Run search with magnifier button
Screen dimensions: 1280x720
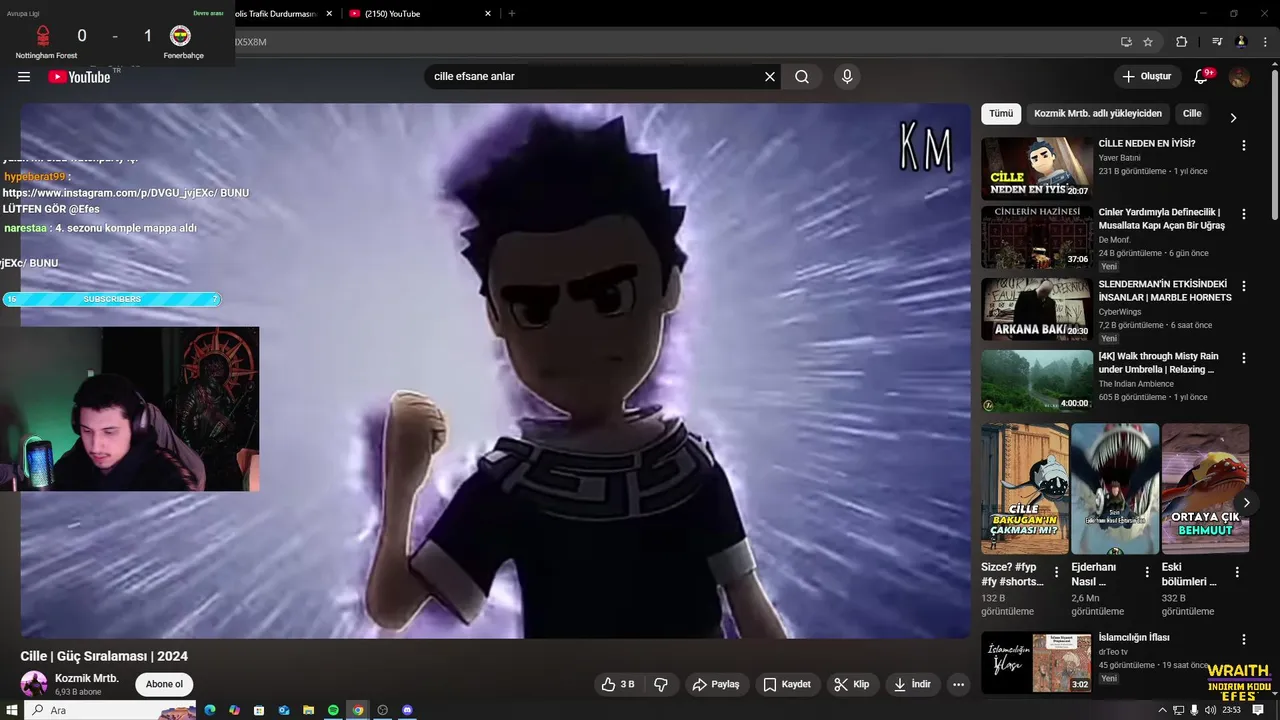coord(802,77)
